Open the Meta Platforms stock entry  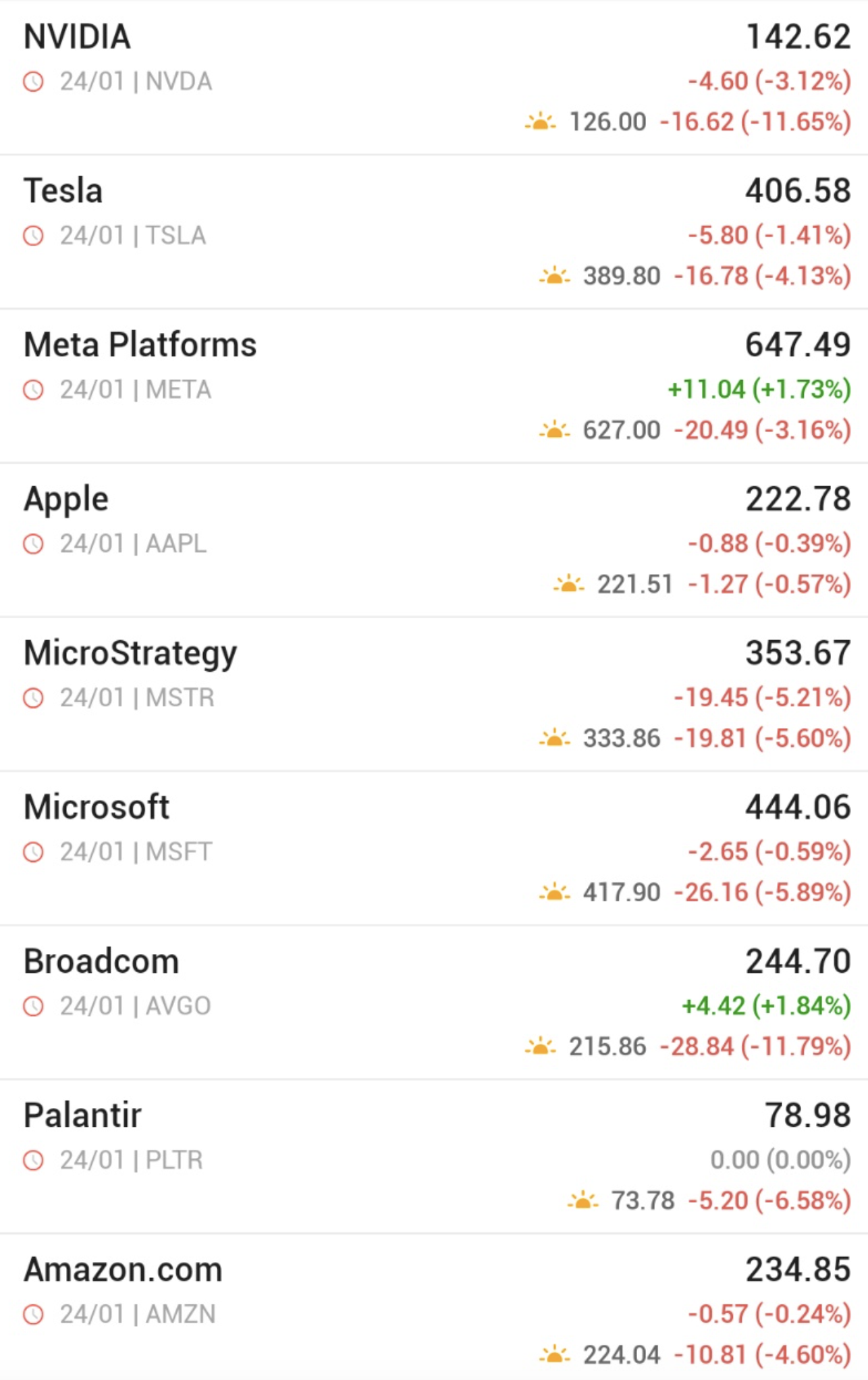[x=434, y=386]
